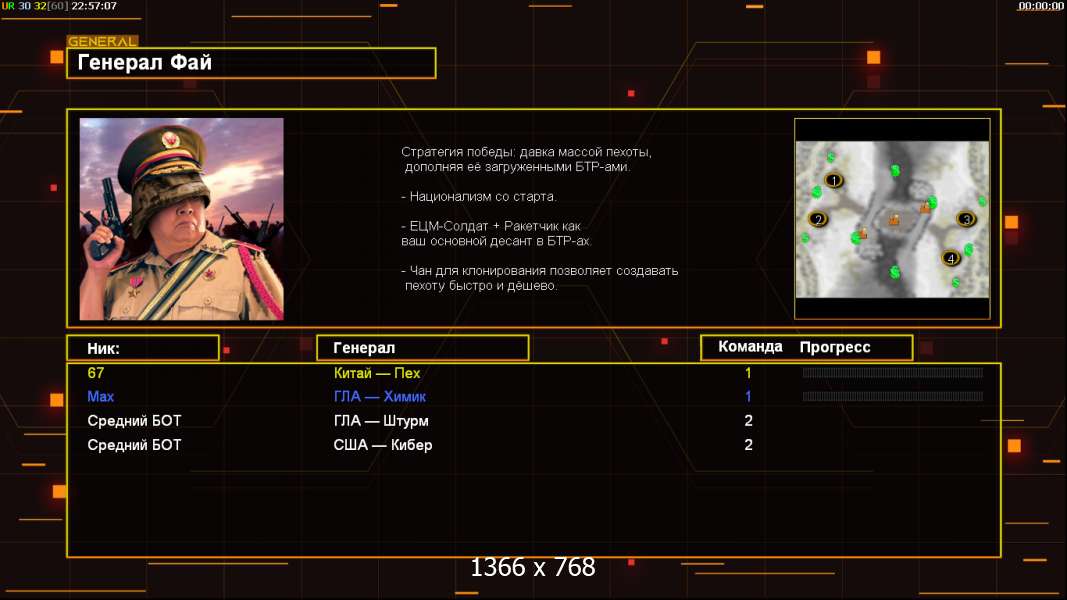Click supply icon between markers 1 and 2

(x=817, y=193)
